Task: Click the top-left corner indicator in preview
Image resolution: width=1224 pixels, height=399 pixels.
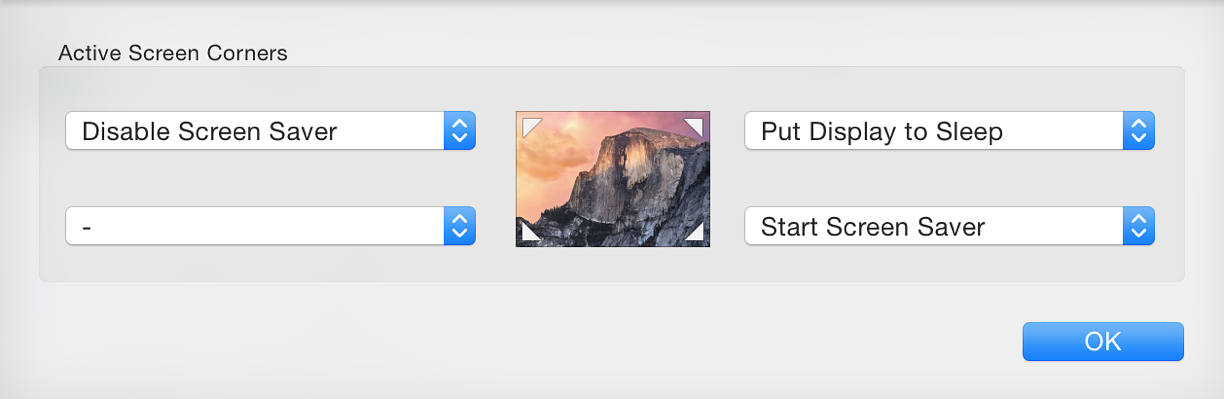Action: pos(528,123)
